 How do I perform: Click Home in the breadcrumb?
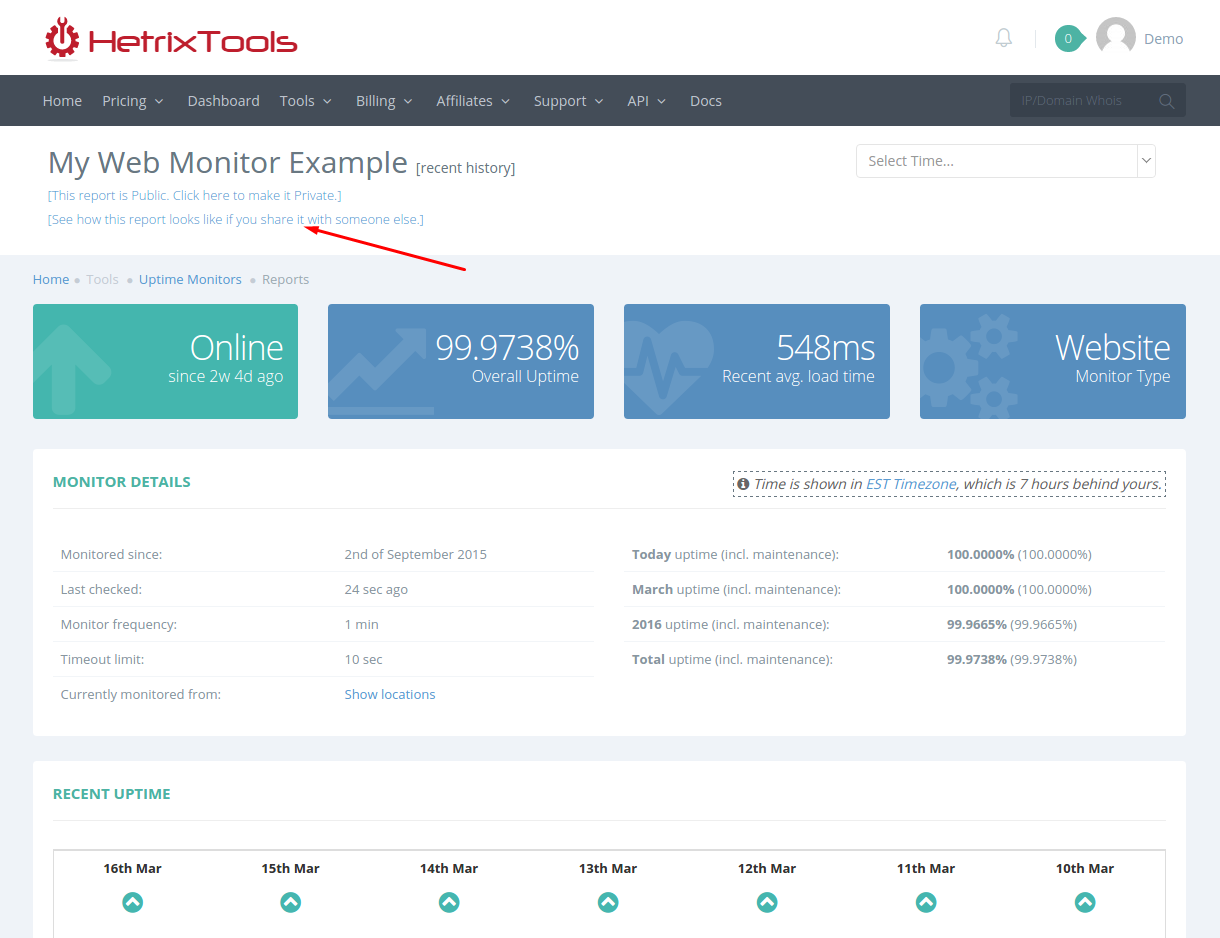[51, 279]
